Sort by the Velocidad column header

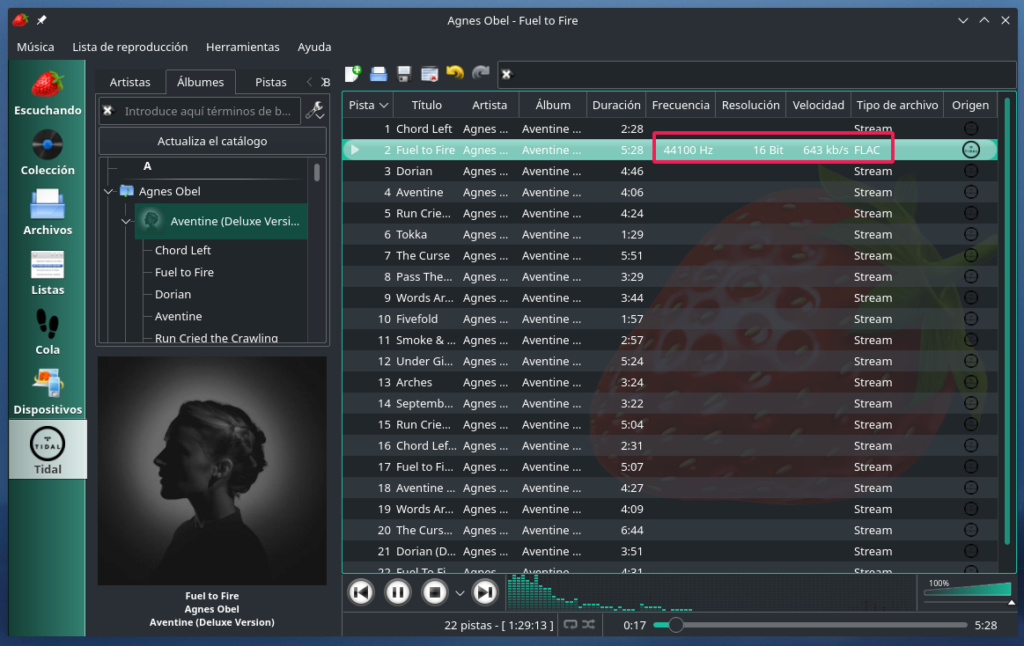[818, 105]
